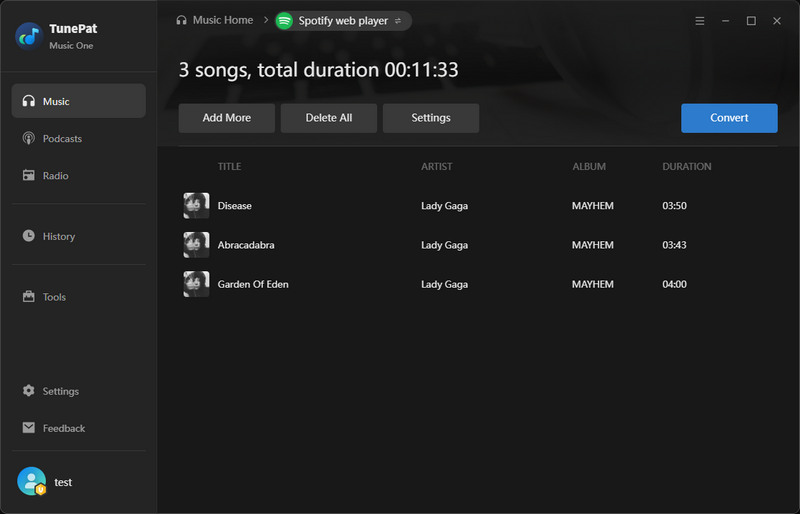Open the Music section
The width and height of the screenshot is (800, 514).
[x=79, y=101]
